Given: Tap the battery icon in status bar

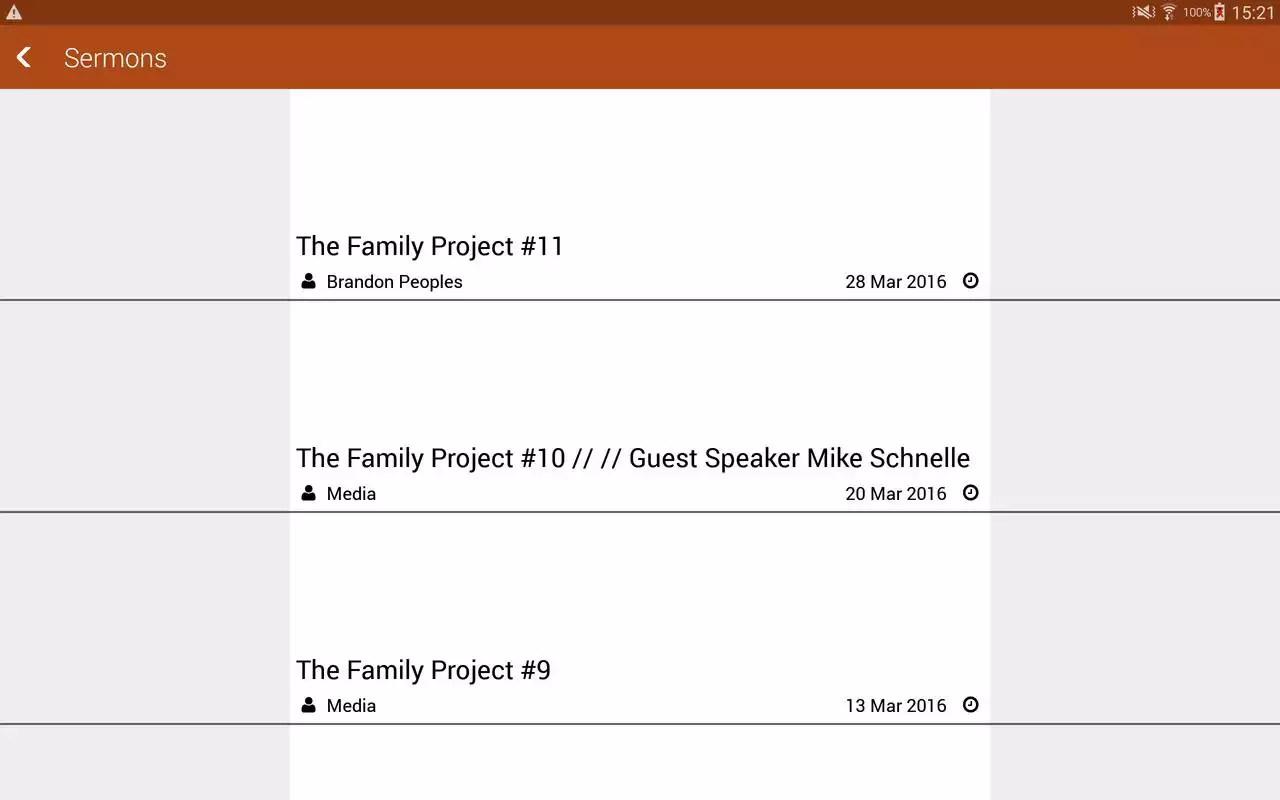Looking at the screenshot, I should [1219, 12].
